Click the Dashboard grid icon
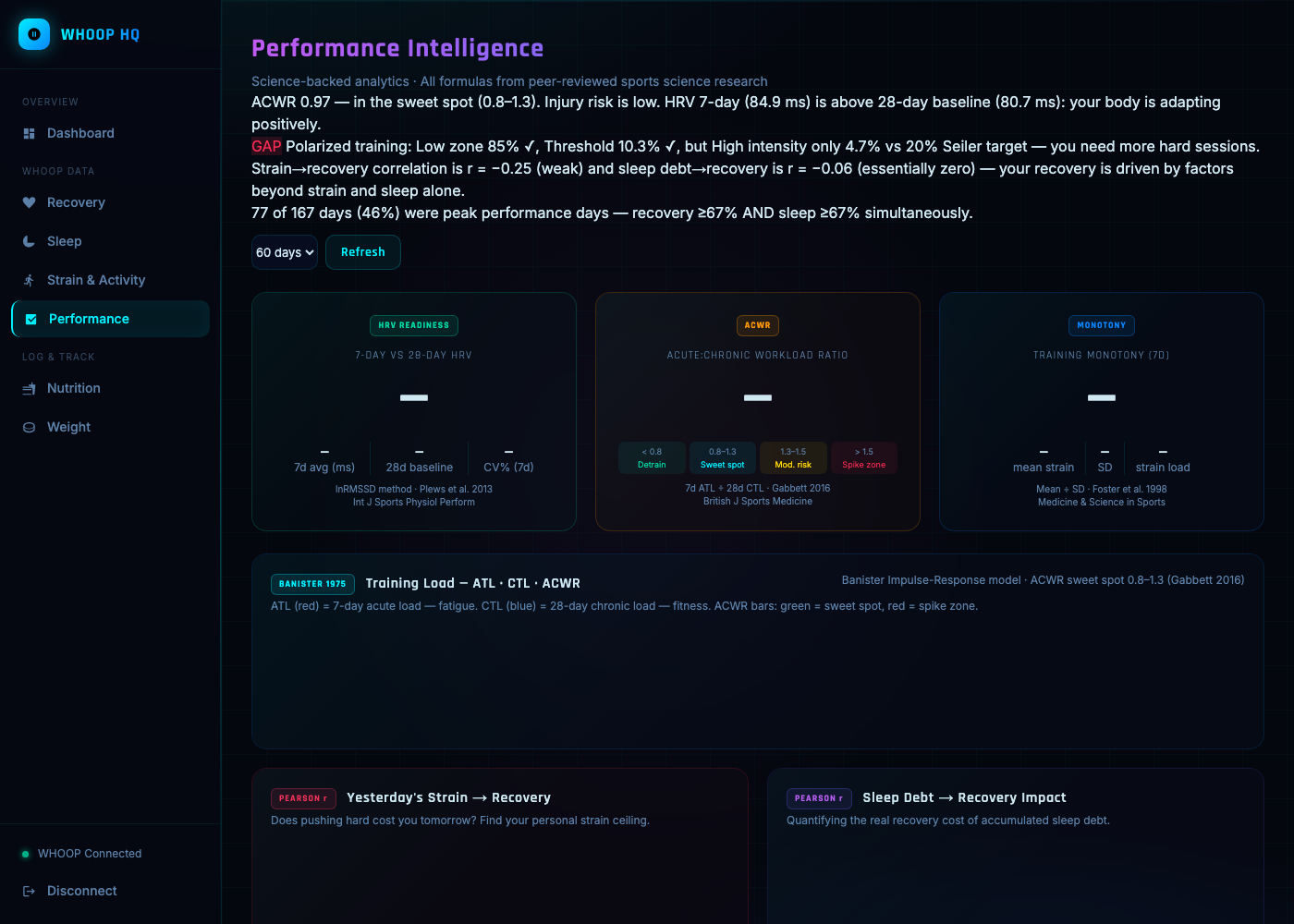The image size is (1294, 924). (x=29, y=134)
